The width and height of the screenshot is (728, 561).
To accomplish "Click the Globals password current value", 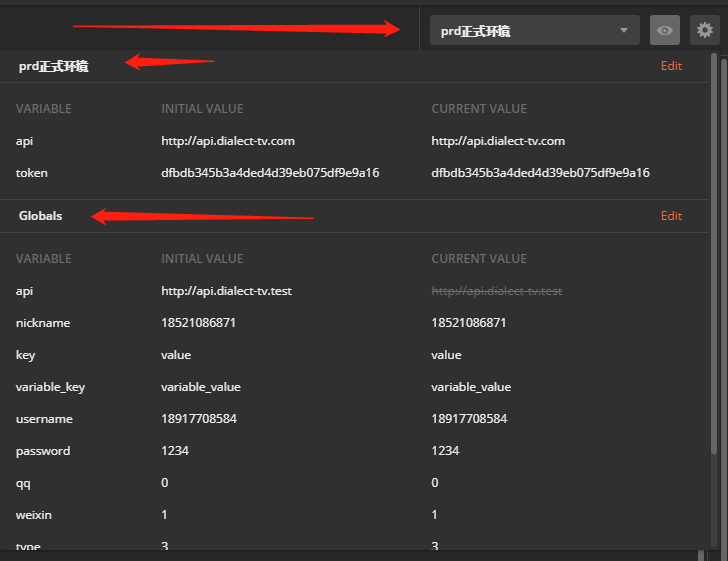I will point(445,451).
